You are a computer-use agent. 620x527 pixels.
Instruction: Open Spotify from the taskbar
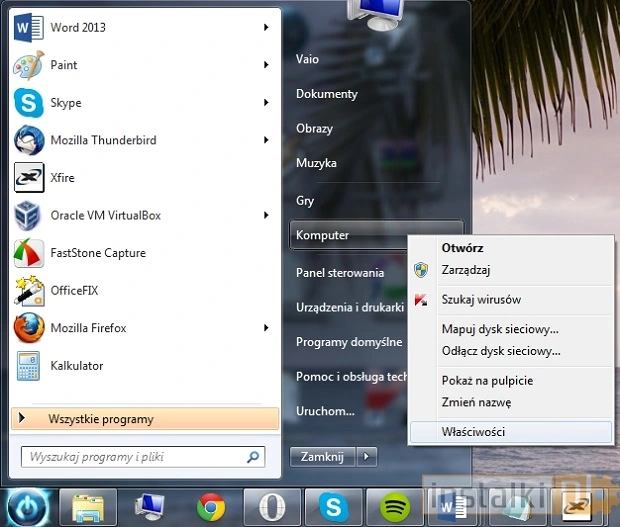click(395, 508)
